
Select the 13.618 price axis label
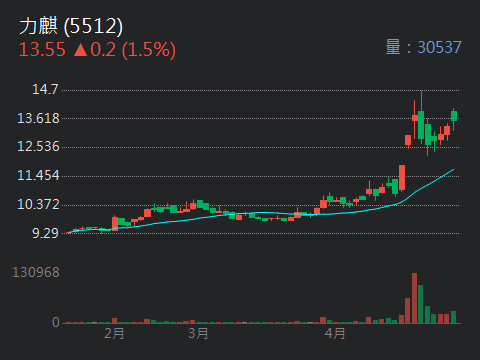tap(38, 118)
